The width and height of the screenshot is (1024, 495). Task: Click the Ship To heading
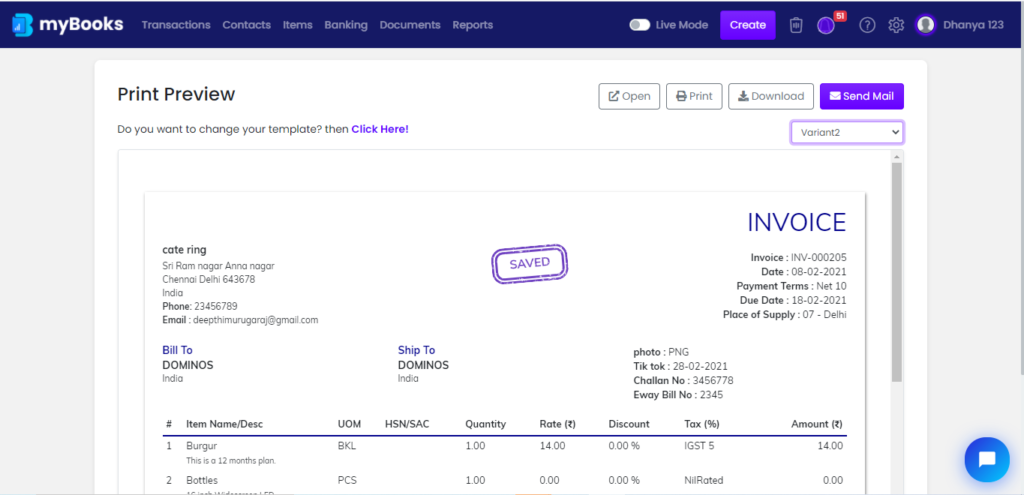pos(417,350)
